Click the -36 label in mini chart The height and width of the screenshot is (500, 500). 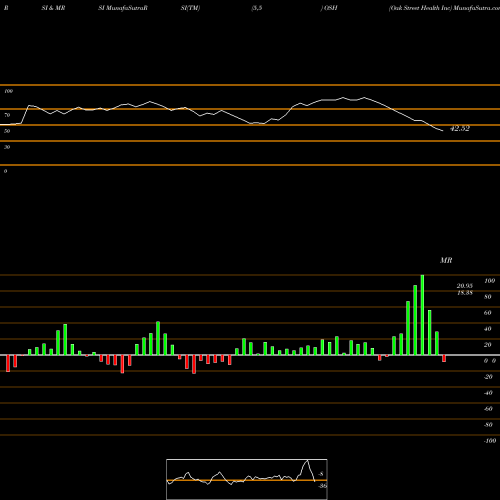click(322, 486)
